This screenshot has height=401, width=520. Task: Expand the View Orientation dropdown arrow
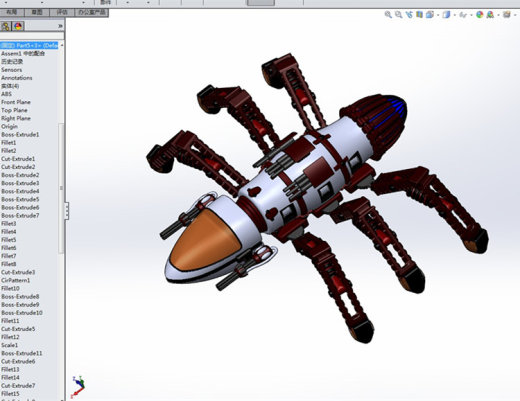[x=438, y=15]
